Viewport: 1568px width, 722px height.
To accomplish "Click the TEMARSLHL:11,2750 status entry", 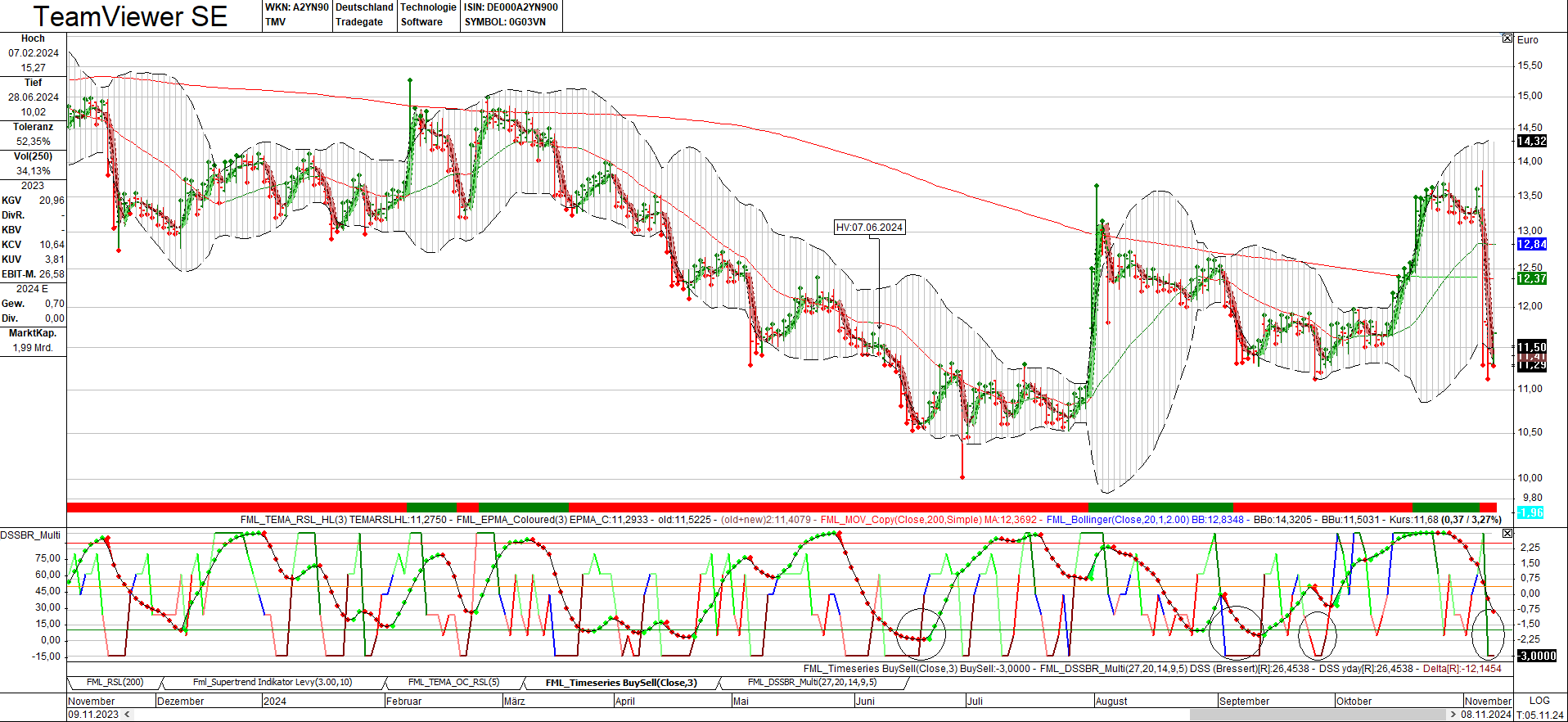I will (x=399, y=520).
